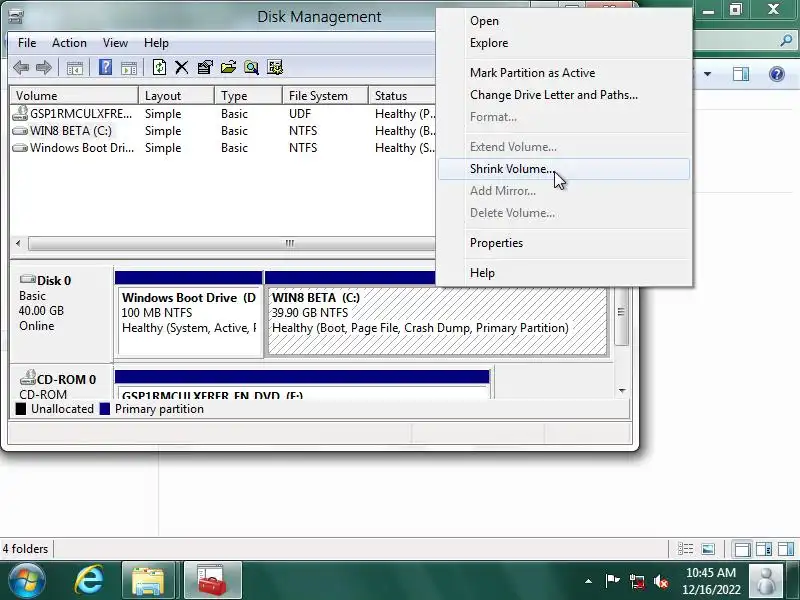The height and width of the screenshot is (600, 800).
Task: Click the Explore magnifier toolbar icon
Action: coord(251,67)
